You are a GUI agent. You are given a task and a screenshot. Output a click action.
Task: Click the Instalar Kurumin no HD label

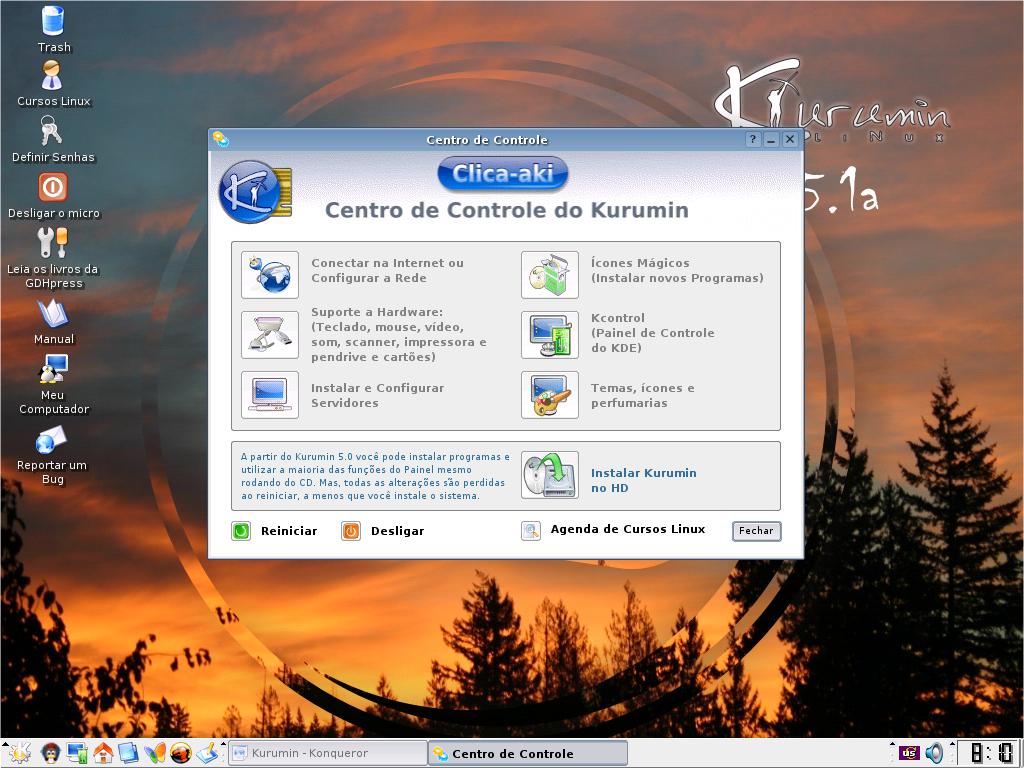(643, 480)
